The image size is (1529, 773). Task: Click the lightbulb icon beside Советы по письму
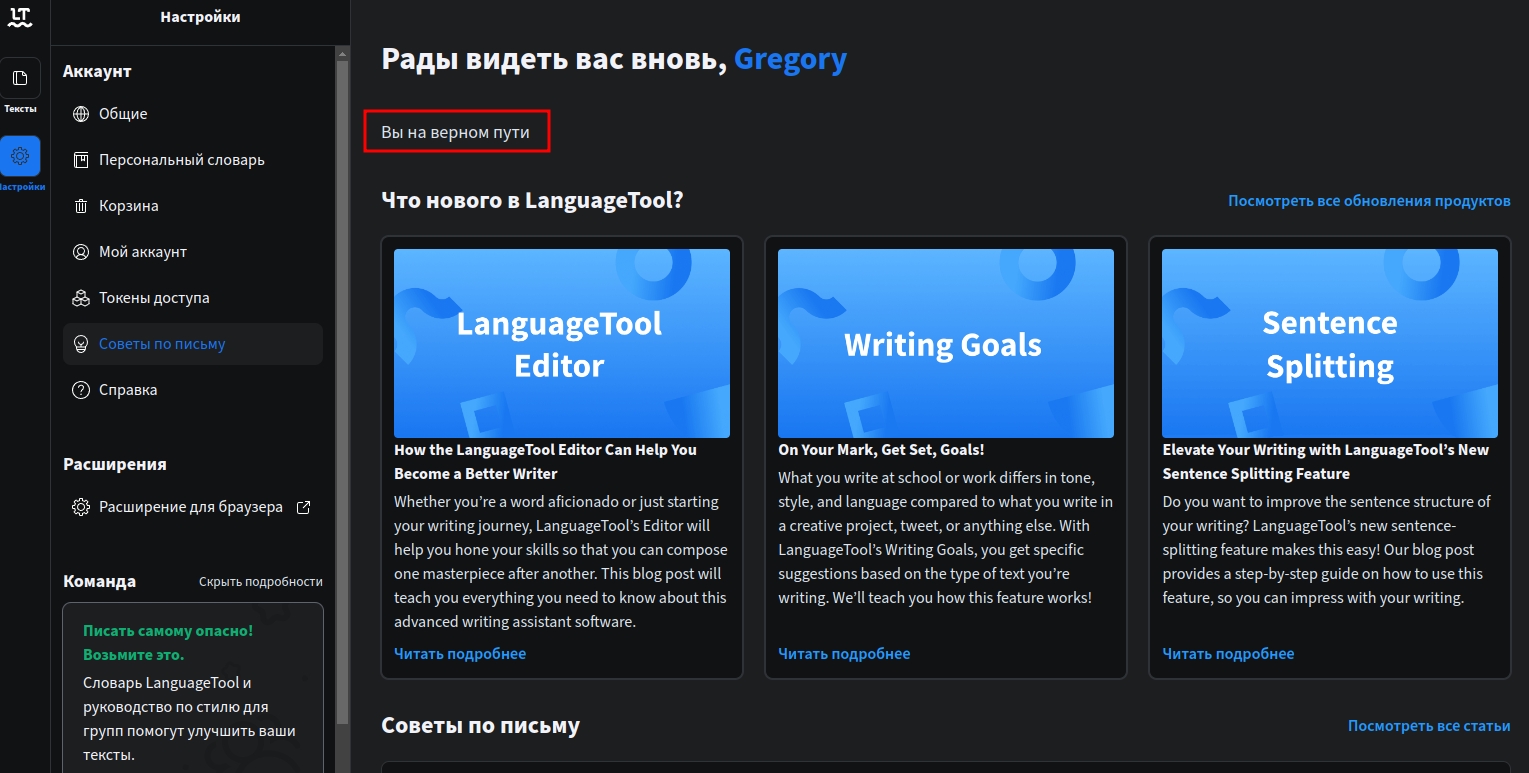click(81, 344)
